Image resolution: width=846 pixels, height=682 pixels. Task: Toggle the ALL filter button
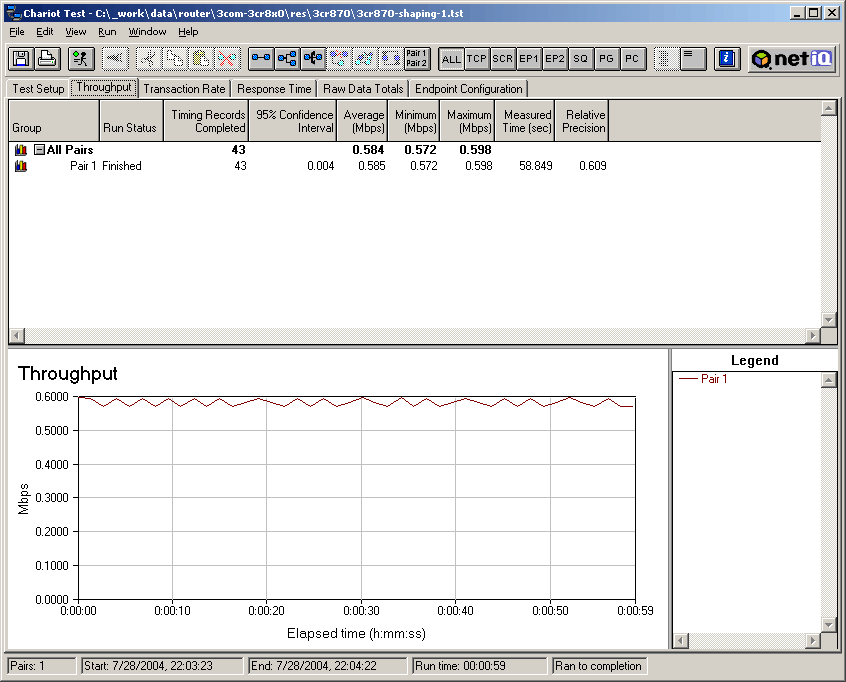pos(451,59)
